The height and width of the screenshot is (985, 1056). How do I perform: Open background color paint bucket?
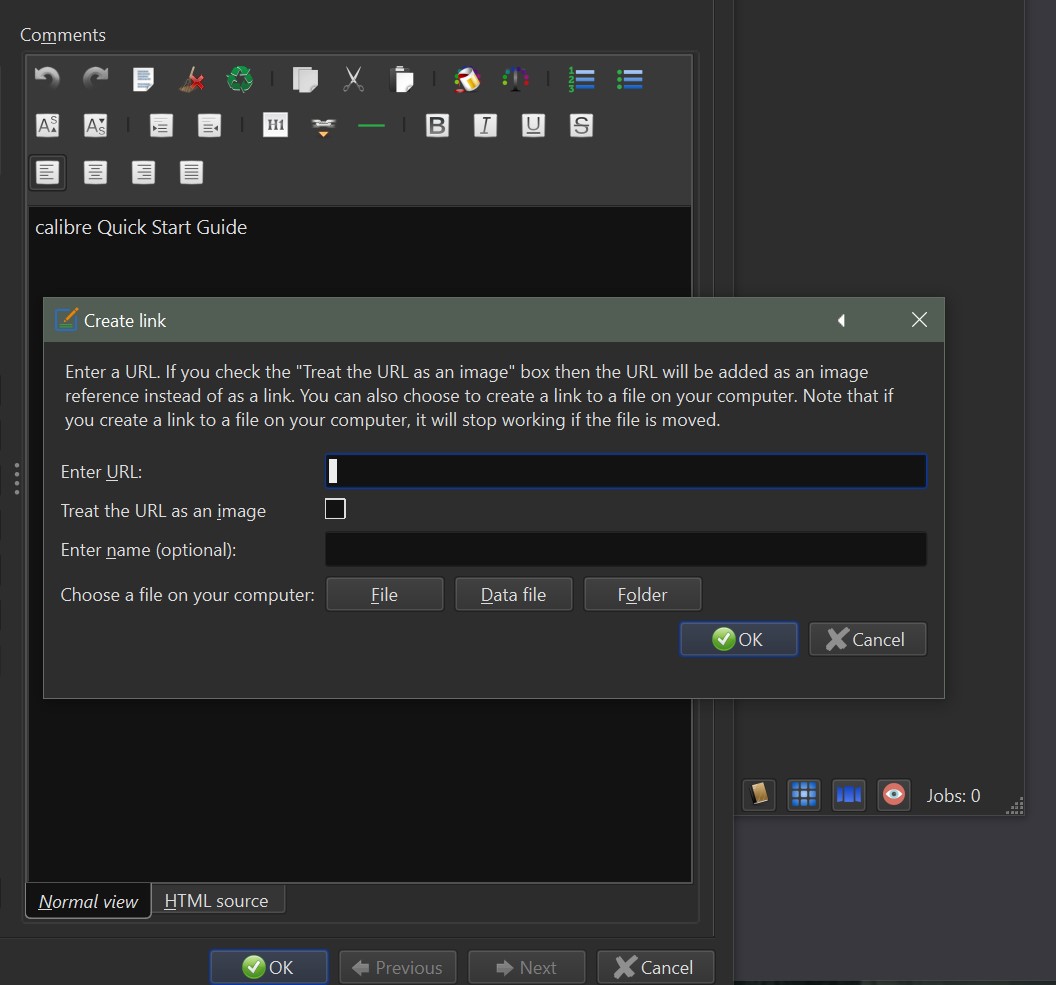click(x=467, y=79)
